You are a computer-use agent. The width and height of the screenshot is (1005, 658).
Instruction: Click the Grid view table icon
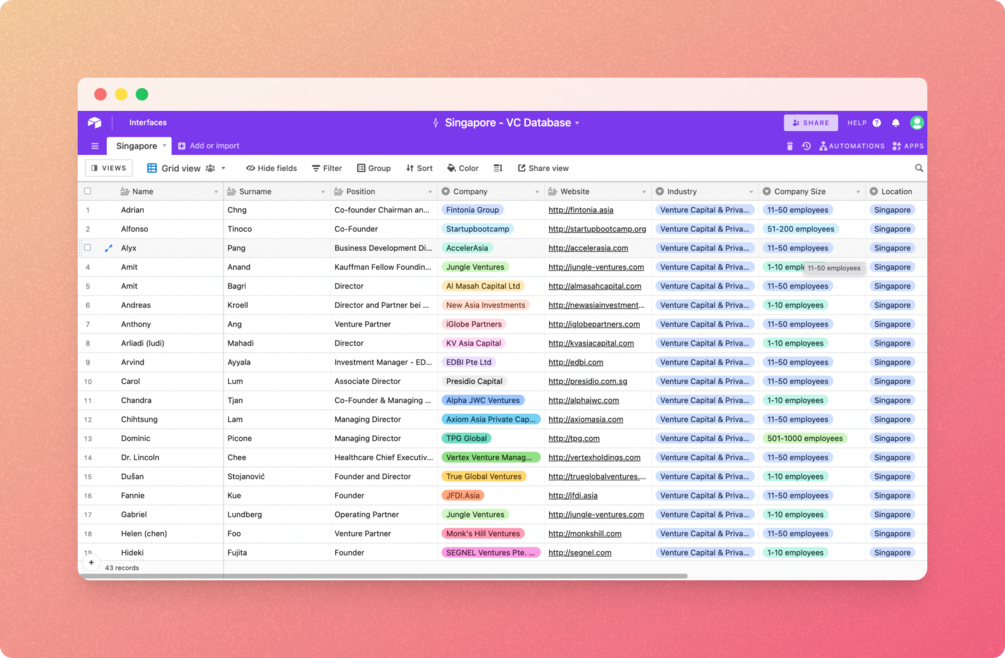(x=152, y=168)
